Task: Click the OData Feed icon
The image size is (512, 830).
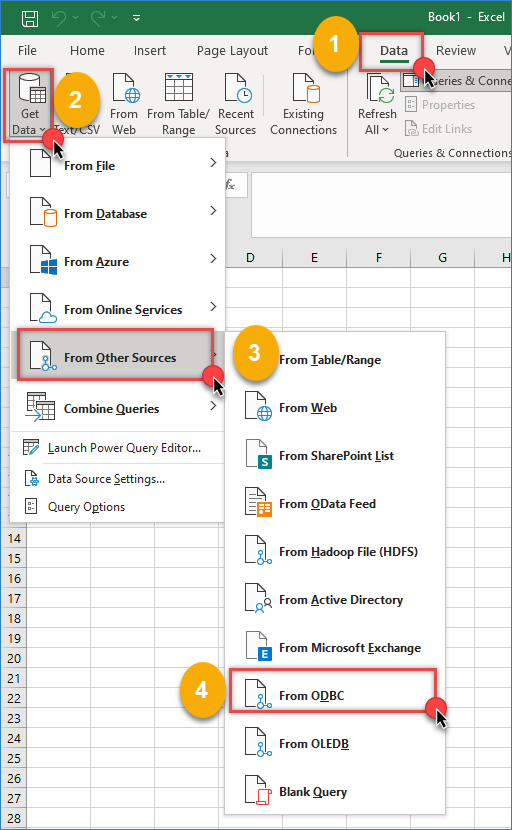Action: click(258, 502)
